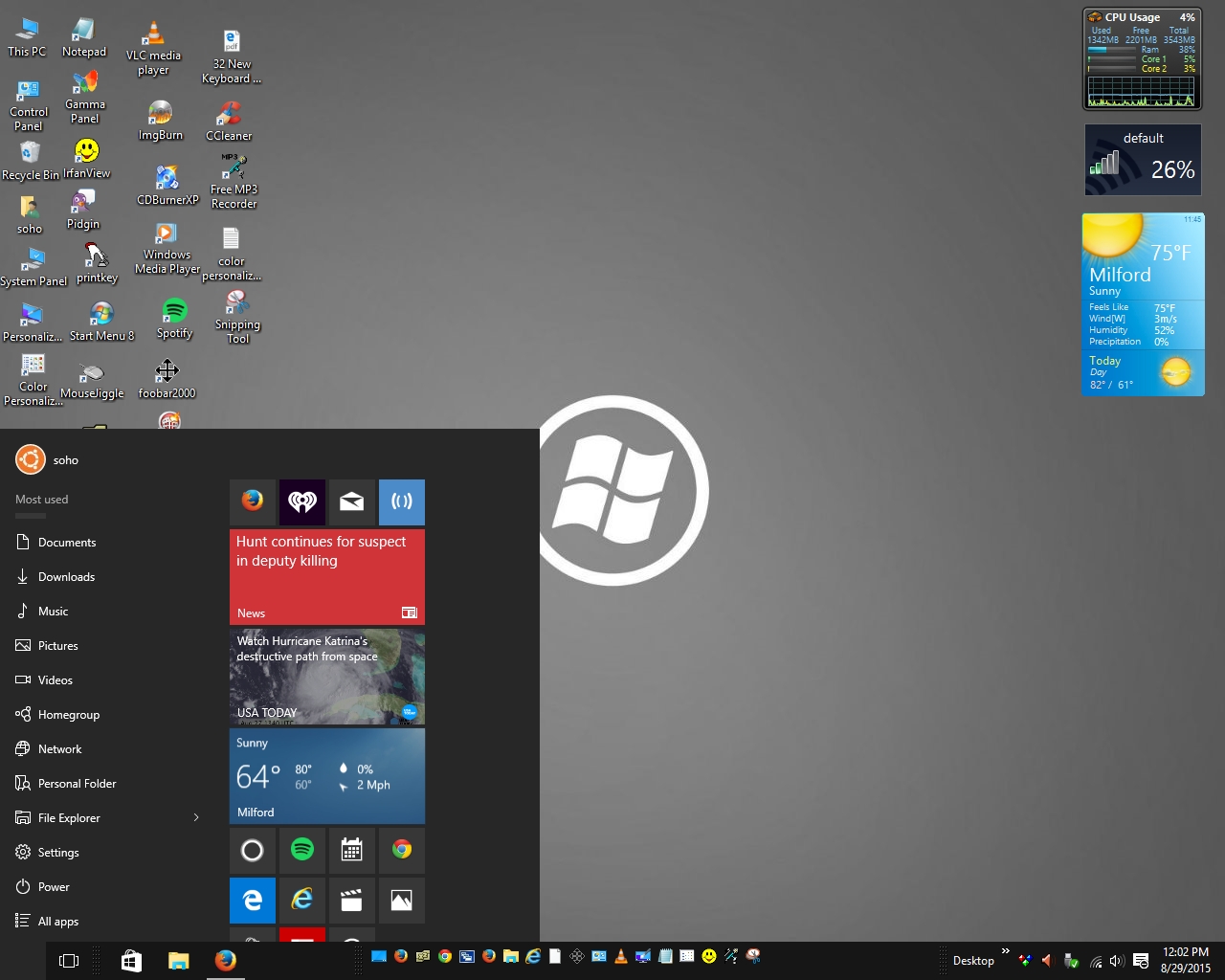
Task: Expand the Desktop toolbar chevron on taskbar
Action: [1005, 951]
